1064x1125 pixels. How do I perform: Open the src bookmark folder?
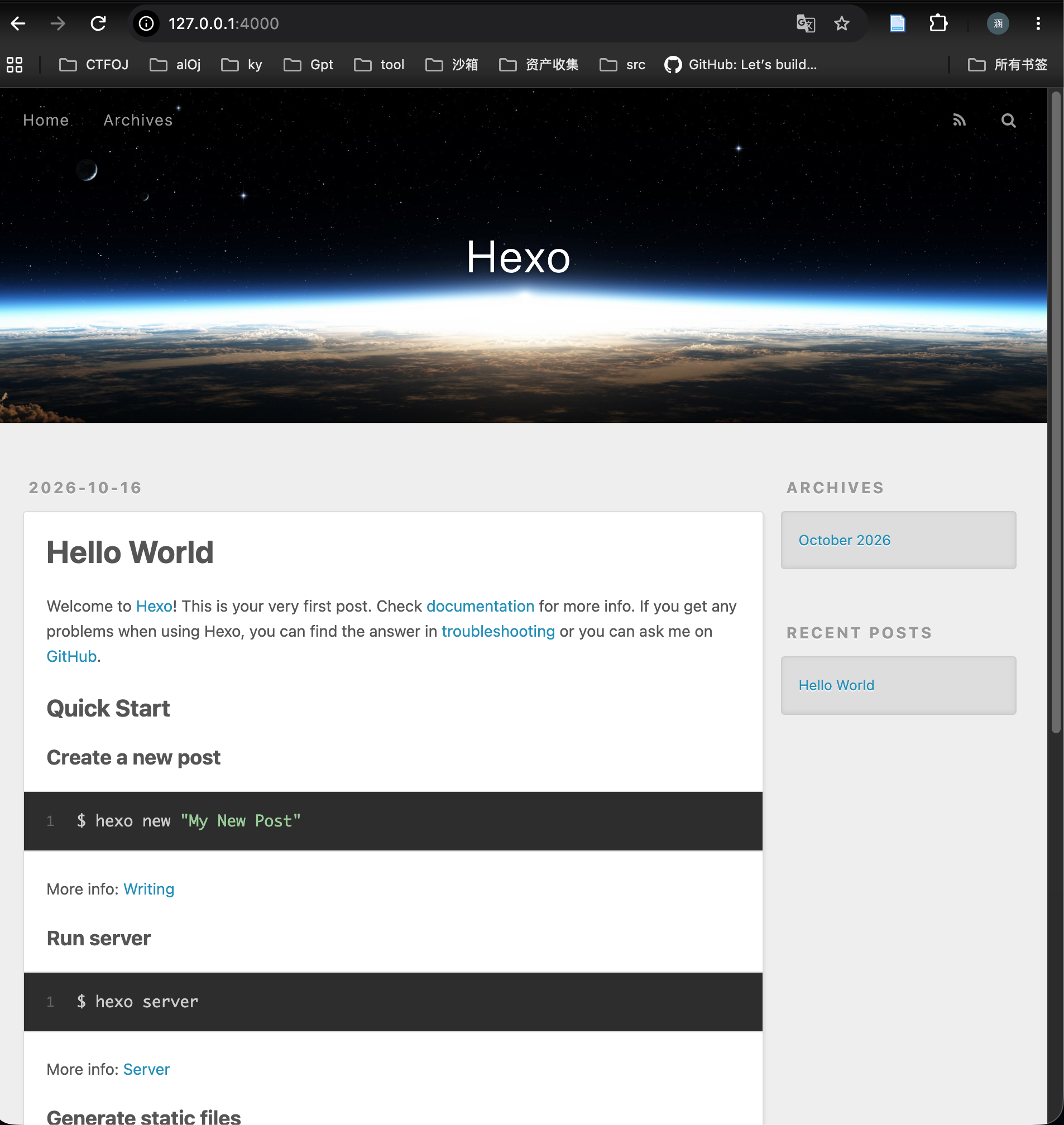tap(623, 65)
